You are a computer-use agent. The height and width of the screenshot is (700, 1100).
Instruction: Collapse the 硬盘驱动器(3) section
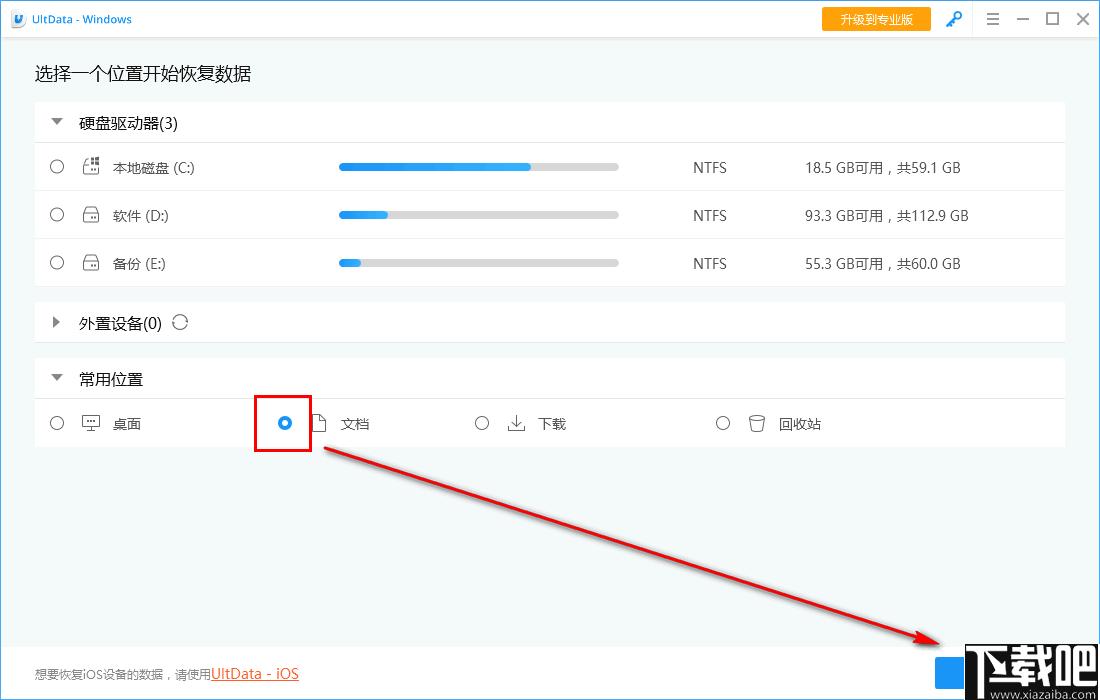pyautogui.click(x=57, y=122)
